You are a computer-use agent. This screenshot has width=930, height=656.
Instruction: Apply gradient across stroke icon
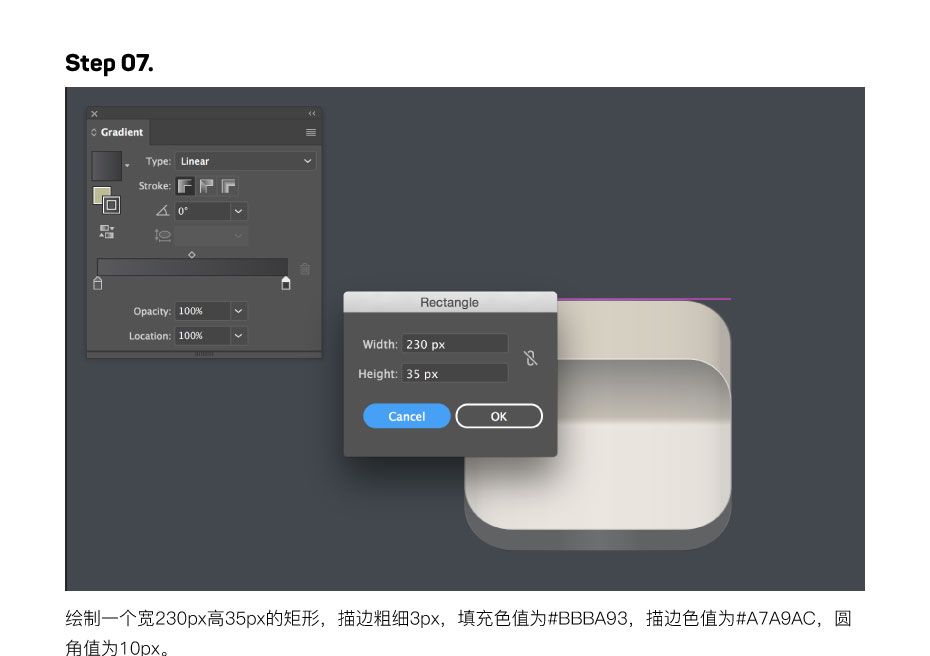(x=228, y=186)
